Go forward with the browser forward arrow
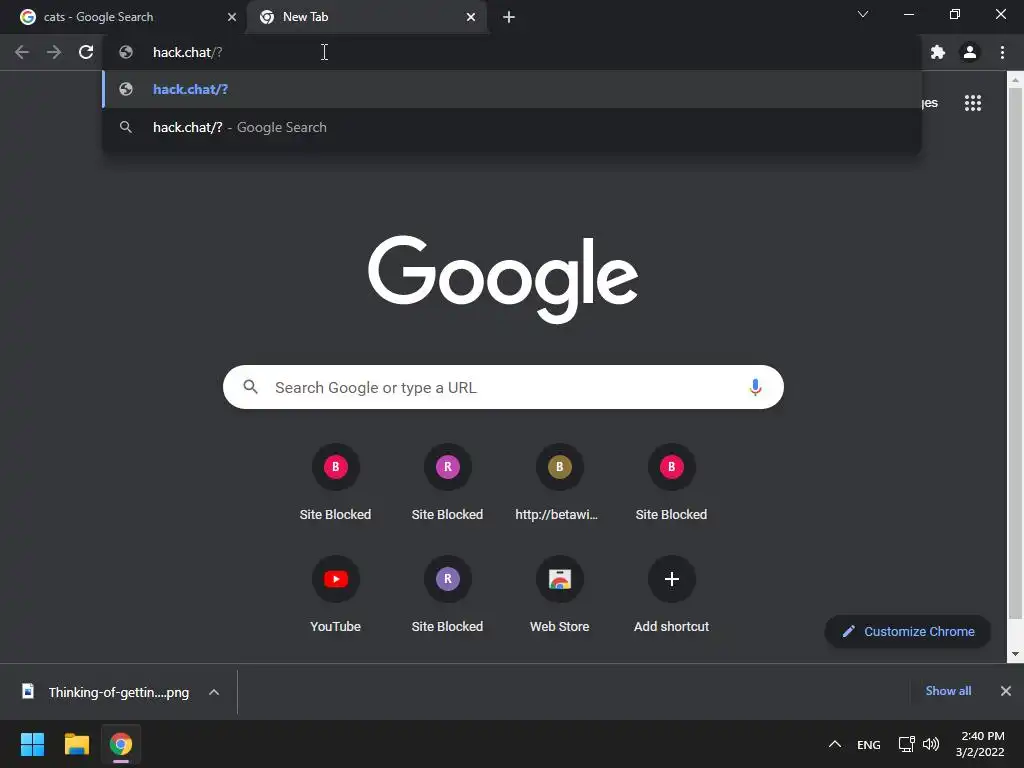 (54, 52)
